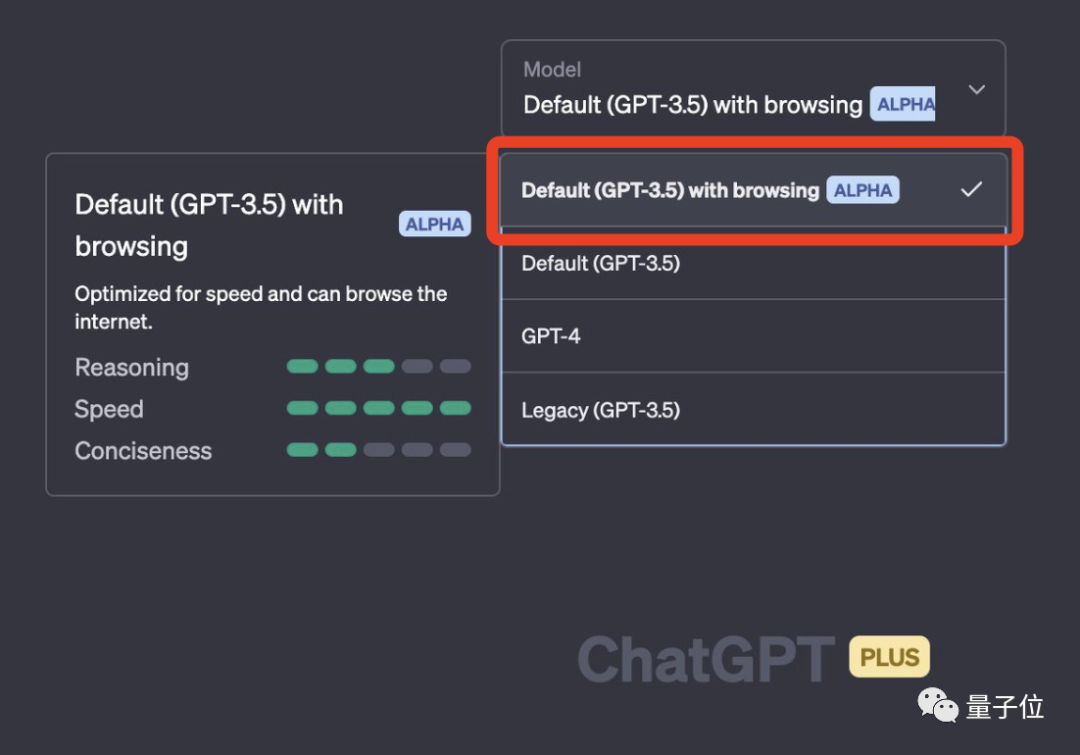Click the 量子位 WeChat logo icon
The image size is (1080, 755).
(937, 706)
